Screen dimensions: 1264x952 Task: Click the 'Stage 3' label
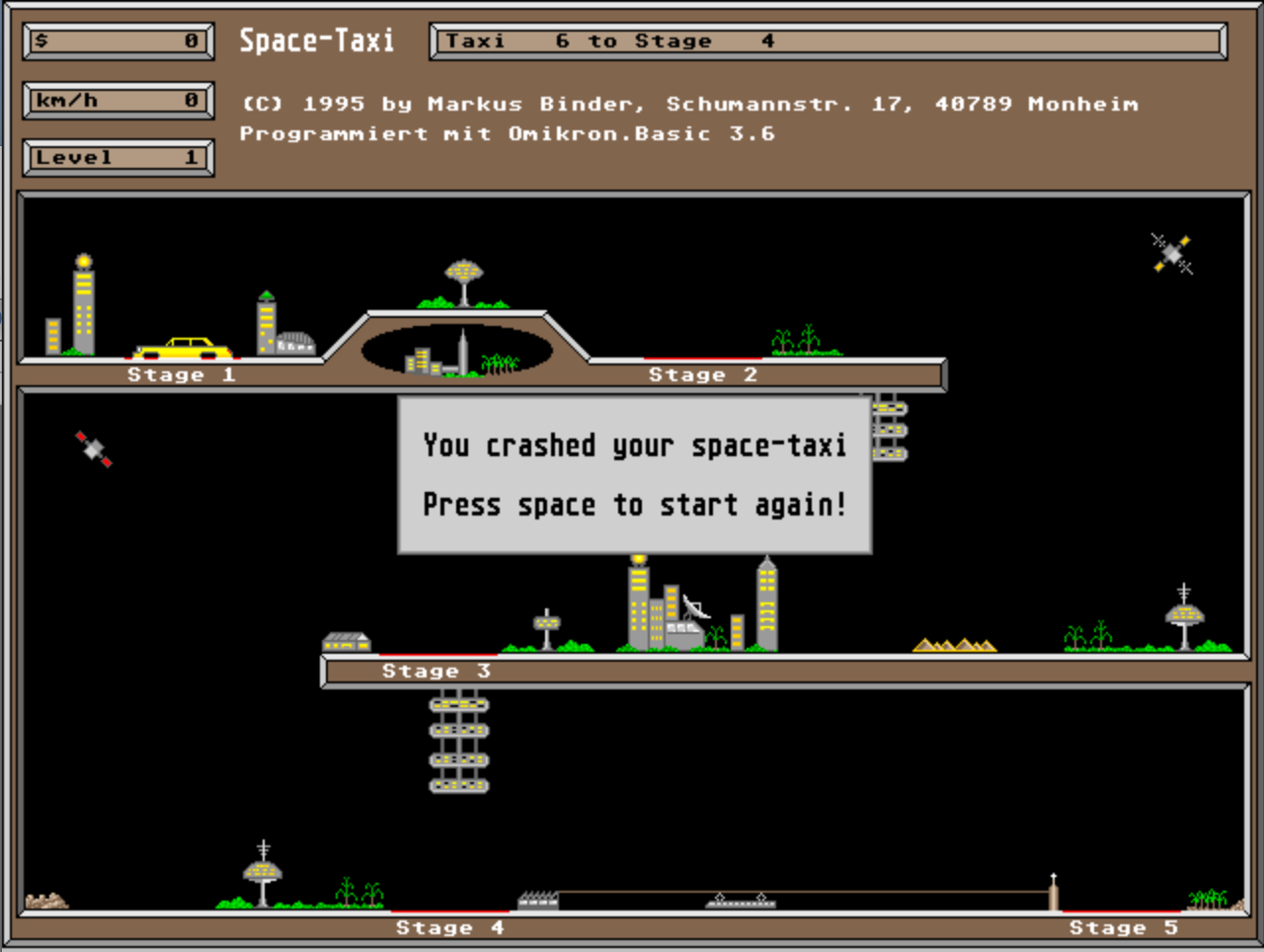coord(436,672)
